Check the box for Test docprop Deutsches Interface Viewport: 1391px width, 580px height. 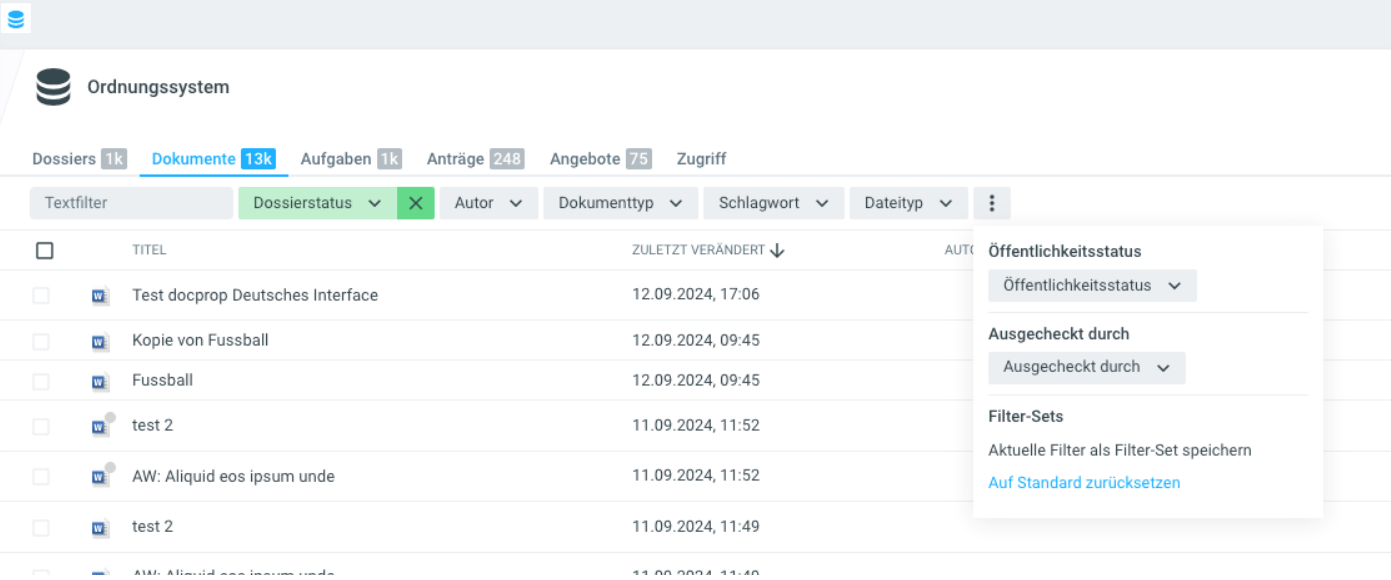coord(41,296)
